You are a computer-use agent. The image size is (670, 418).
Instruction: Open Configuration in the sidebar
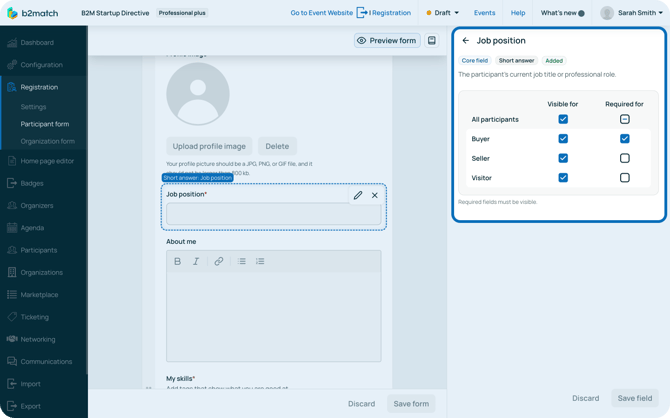click(41, 65)
